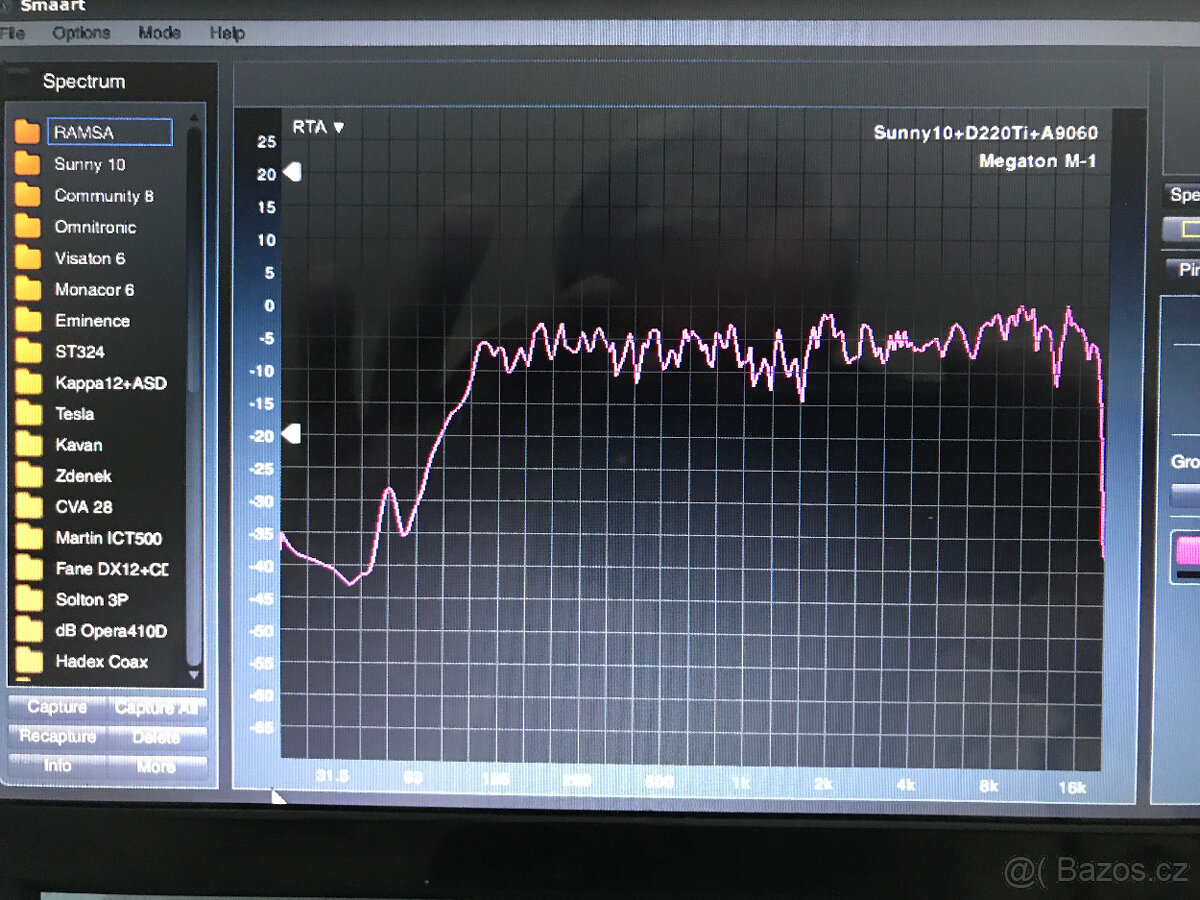The height and width of the screenshot is (900, 1200).
Task: Open the File menu
Action: [12, 33]
